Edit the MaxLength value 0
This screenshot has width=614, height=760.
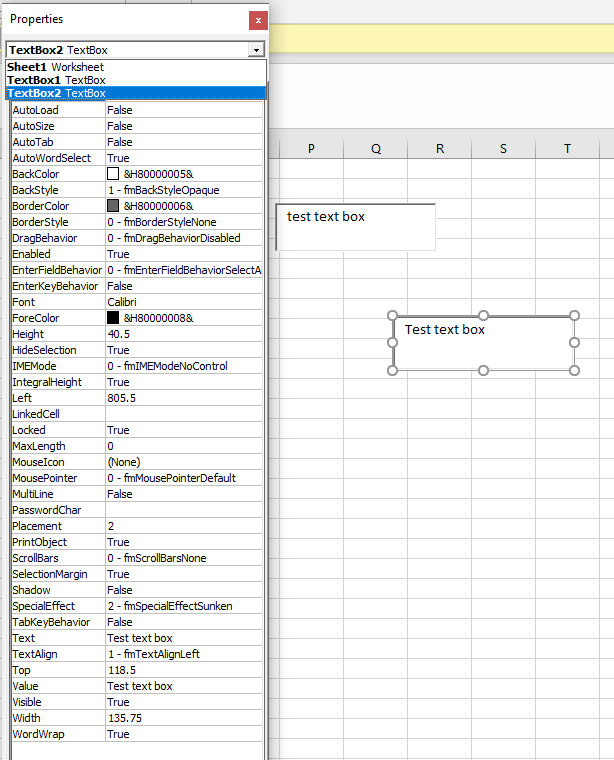184,446
